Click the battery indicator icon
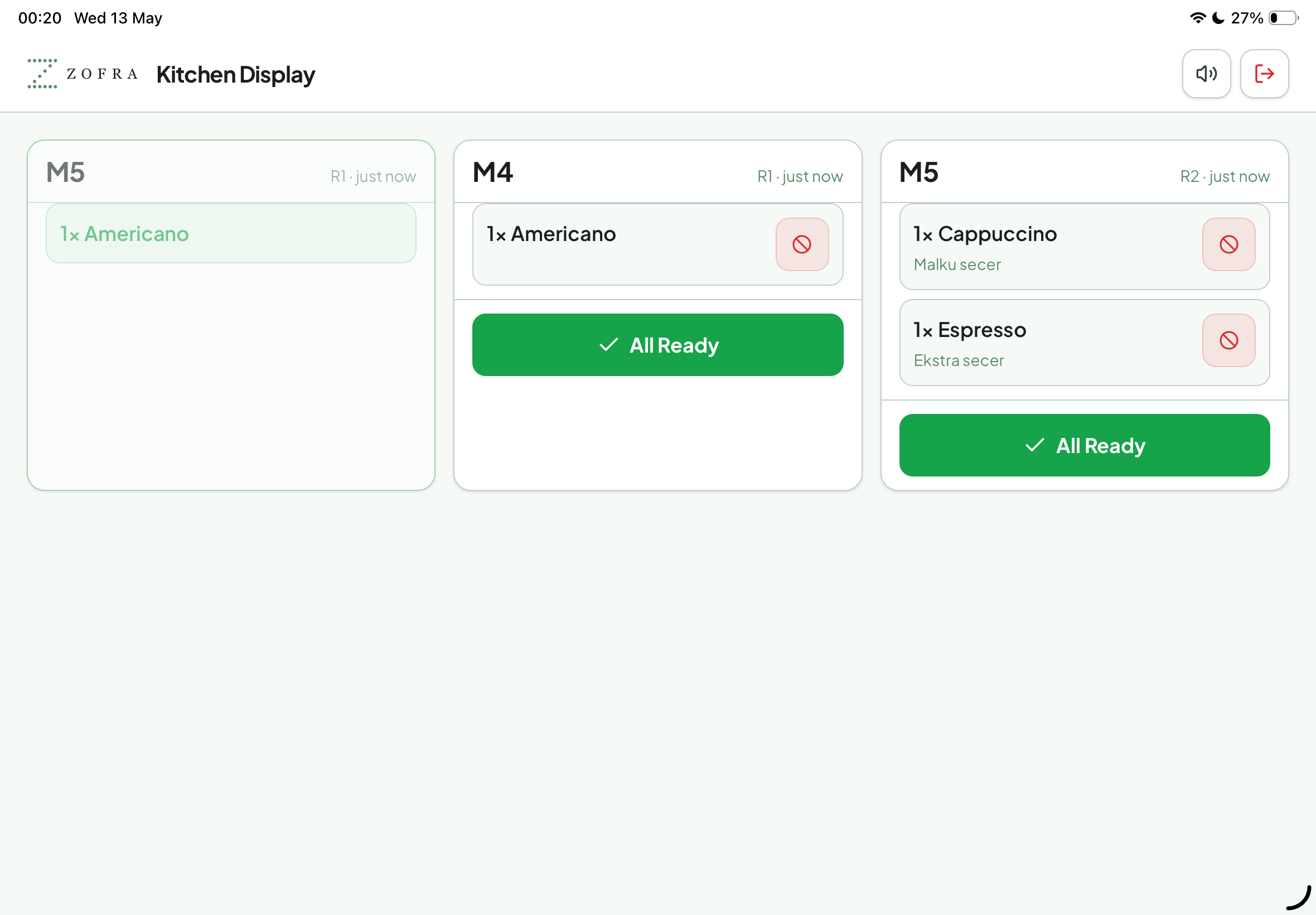This screenshot has height=915, width=1316. point(1284,18)
